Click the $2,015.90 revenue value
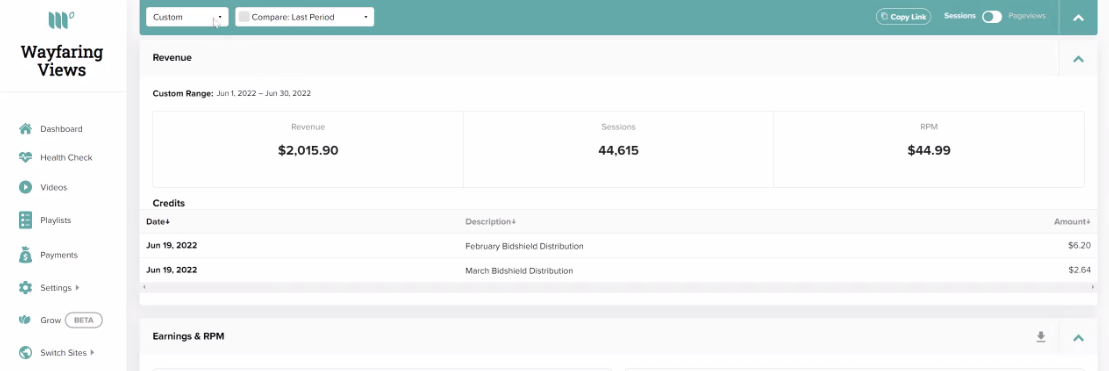The height and width of the screenshot is (371, 1109). tap(308, 151)
